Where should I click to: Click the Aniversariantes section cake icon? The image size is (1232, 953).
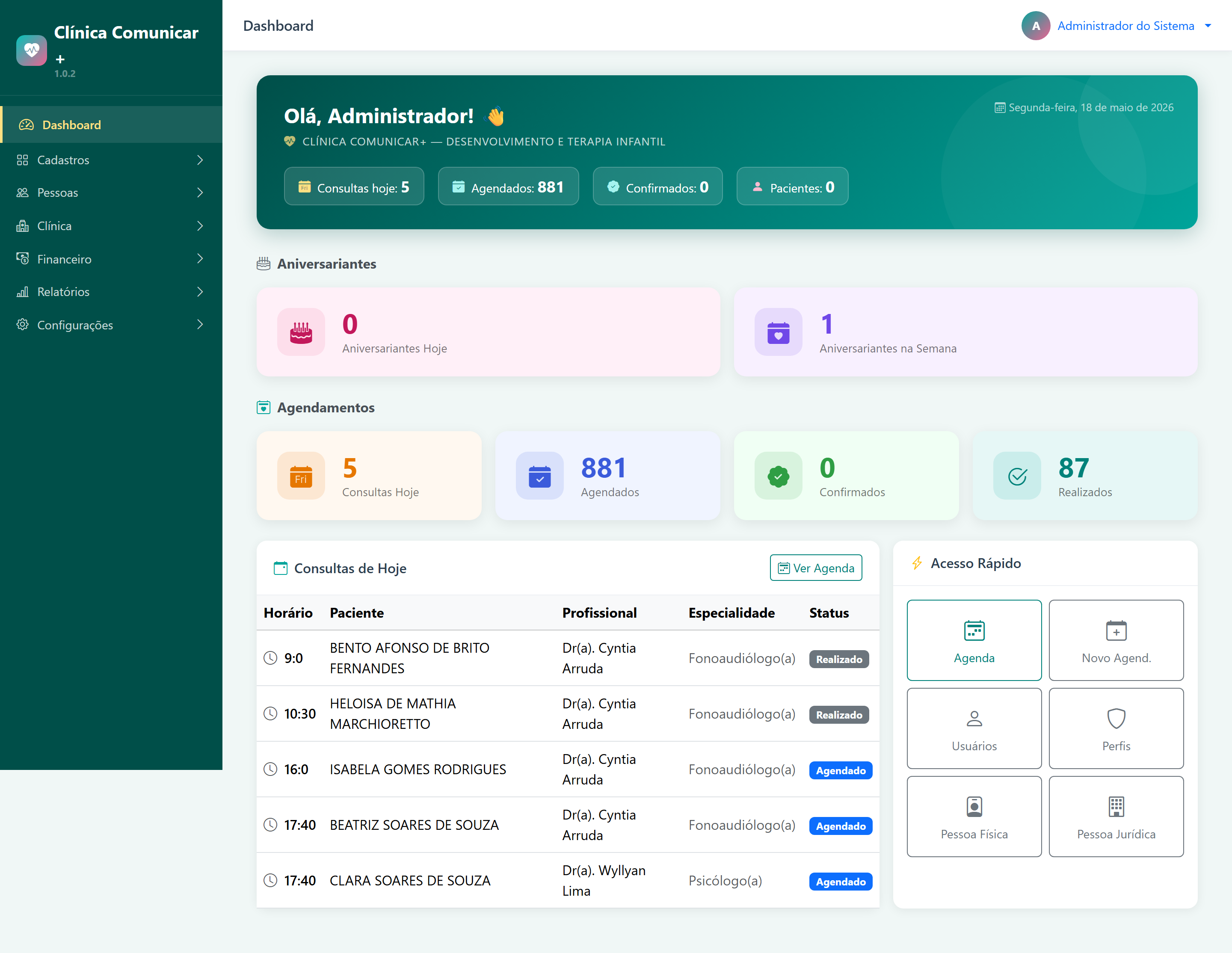[264, 264]
